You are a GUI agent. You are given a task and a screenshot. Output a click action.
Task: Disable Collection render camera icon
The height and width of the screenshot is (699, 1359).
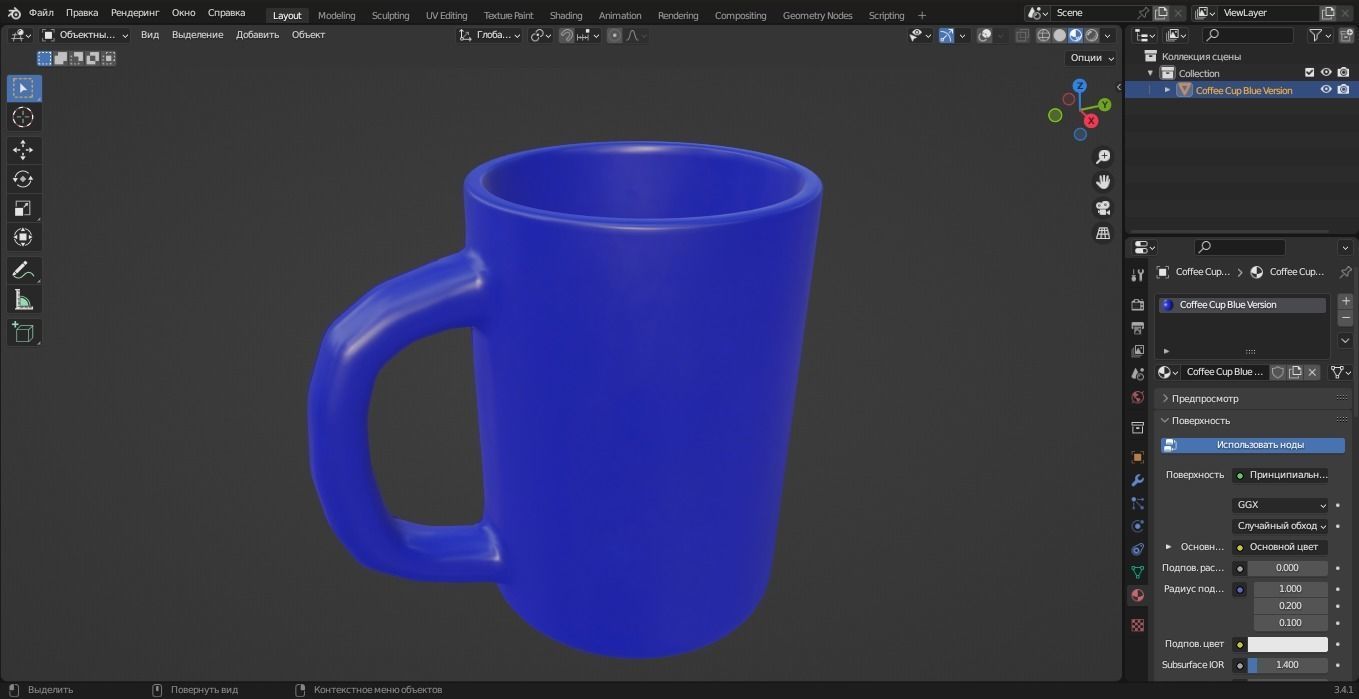click(x=1343, y=73)
